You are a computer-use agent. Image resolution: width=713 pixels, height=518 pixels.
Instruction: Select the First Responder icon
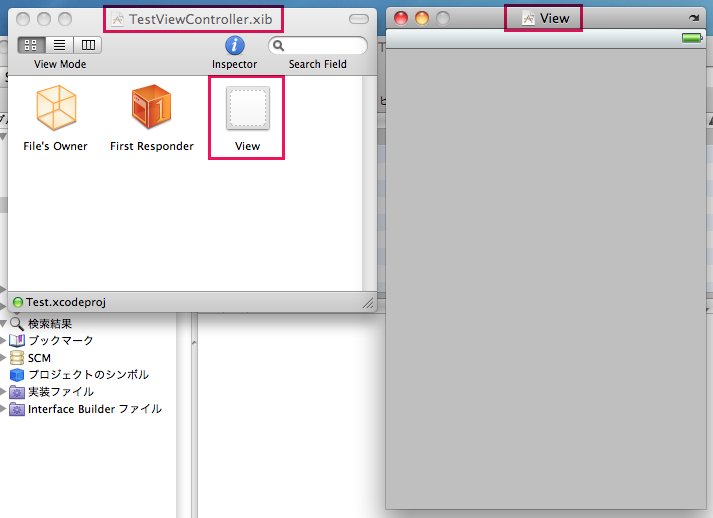[151, 107]
